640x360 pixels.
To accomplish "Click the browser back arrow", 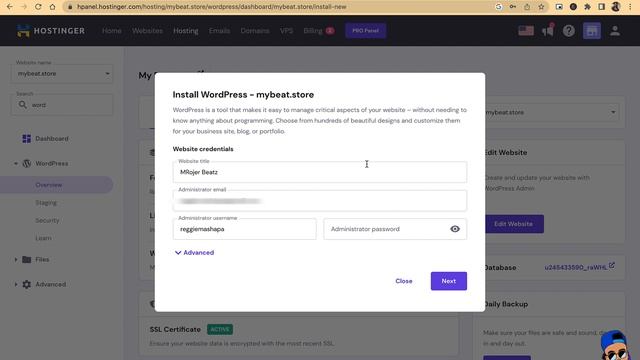I will (x=9, y=7).
